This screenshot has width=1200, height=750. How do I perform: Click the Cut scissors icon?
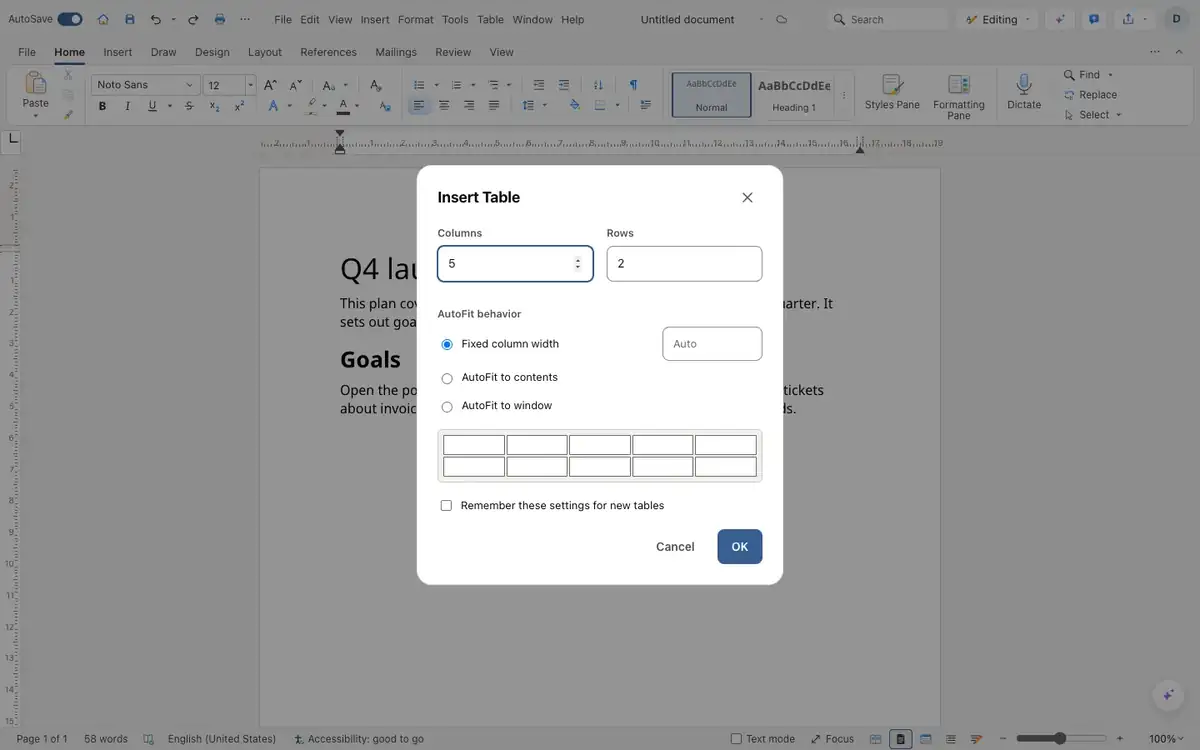tap(68, 75)
